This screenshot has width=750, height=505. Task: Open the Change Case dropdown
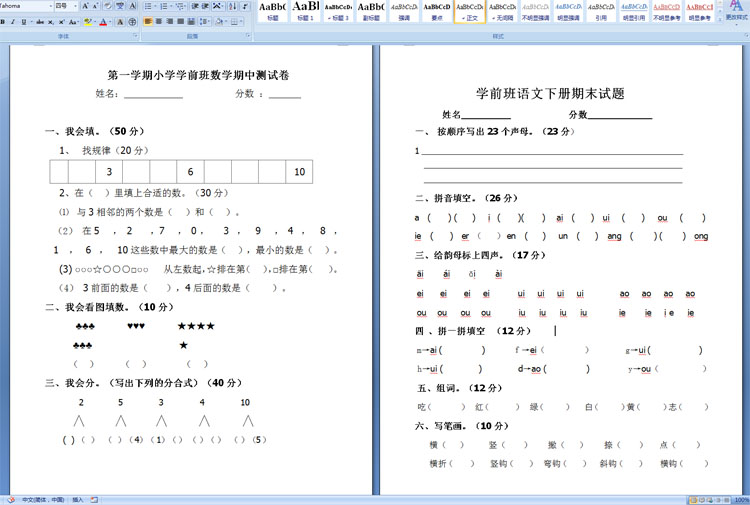(x=74, y=22)
